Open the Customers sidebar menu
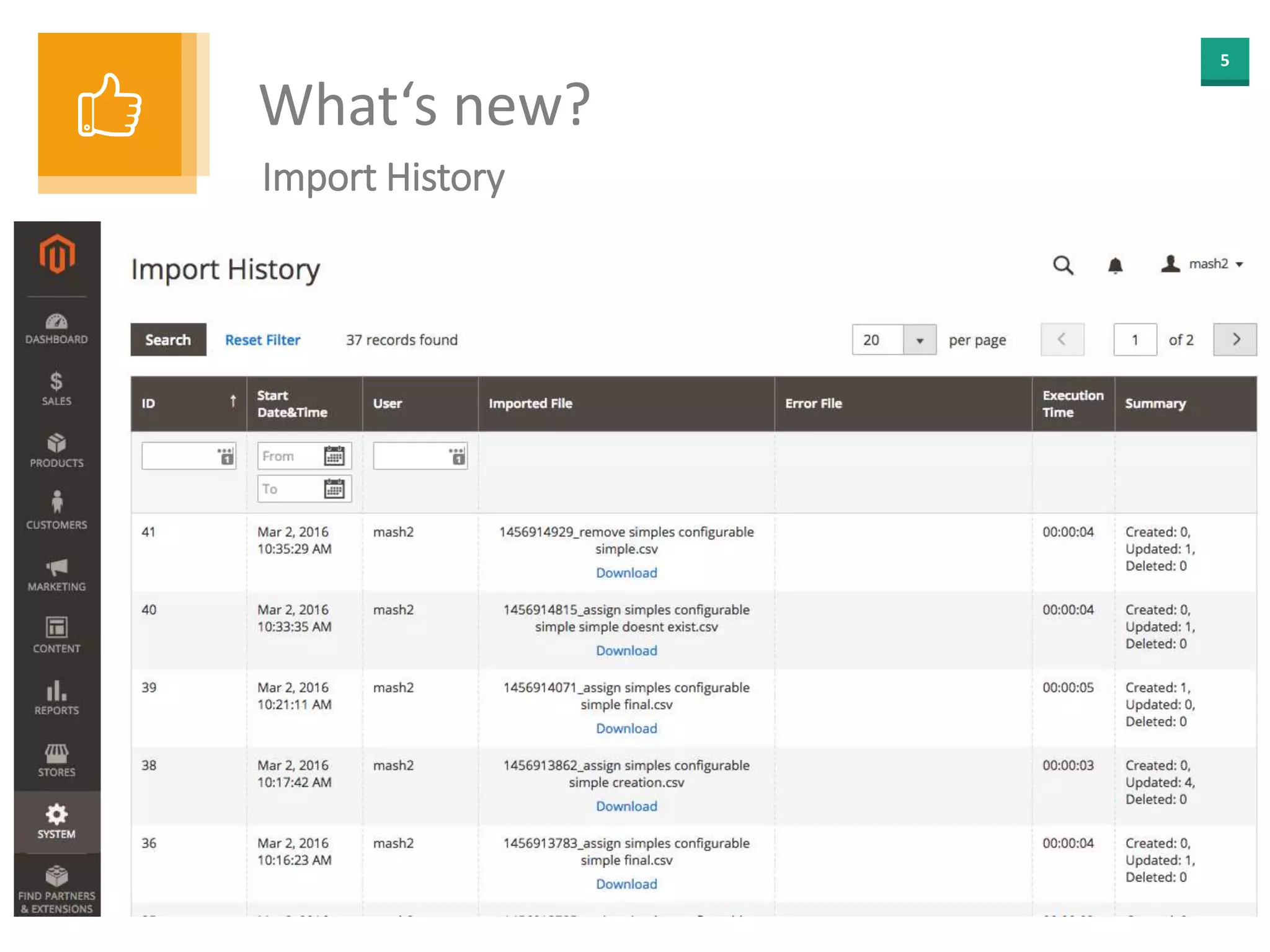1270x952 pixels. (56, 511)
